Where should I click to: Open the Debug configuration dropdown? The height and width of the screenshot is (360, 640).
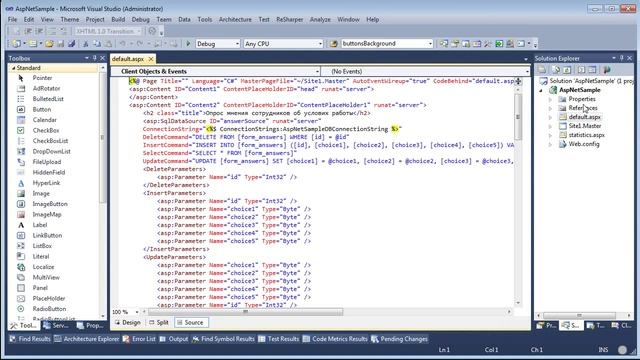218,44
